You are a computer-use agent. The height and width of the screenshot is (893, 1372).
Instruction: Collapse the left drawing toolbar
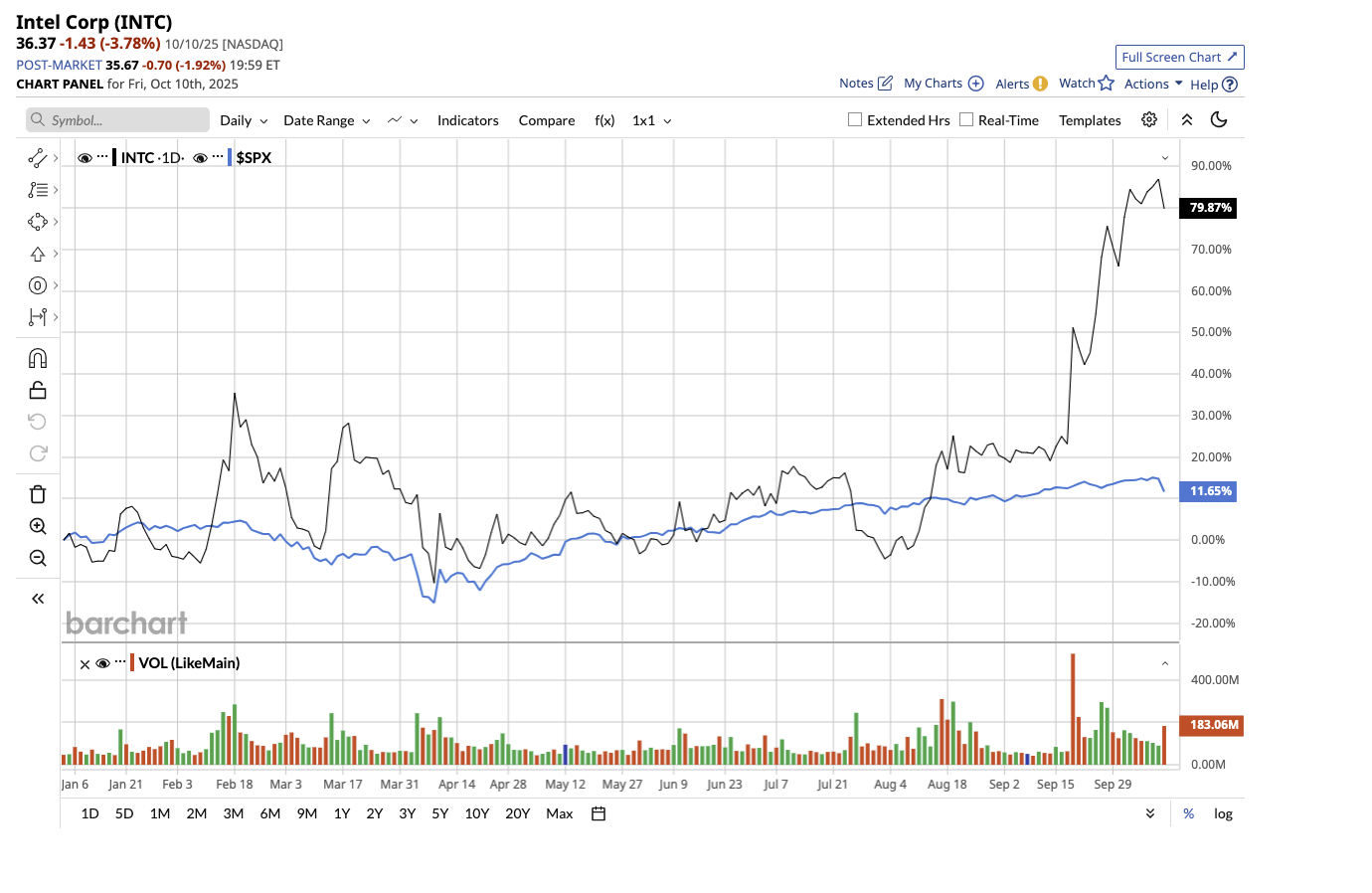coord(38,599)
